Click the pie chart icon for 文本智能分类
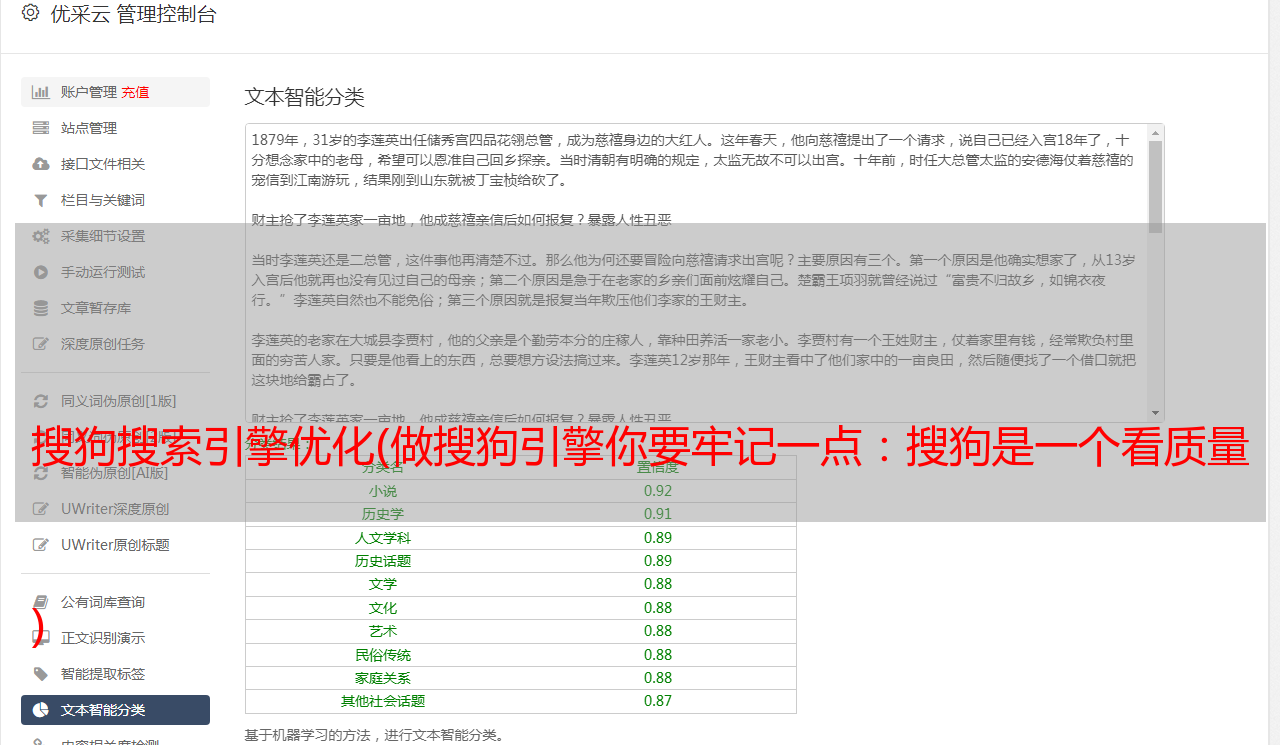 point(41,710)
